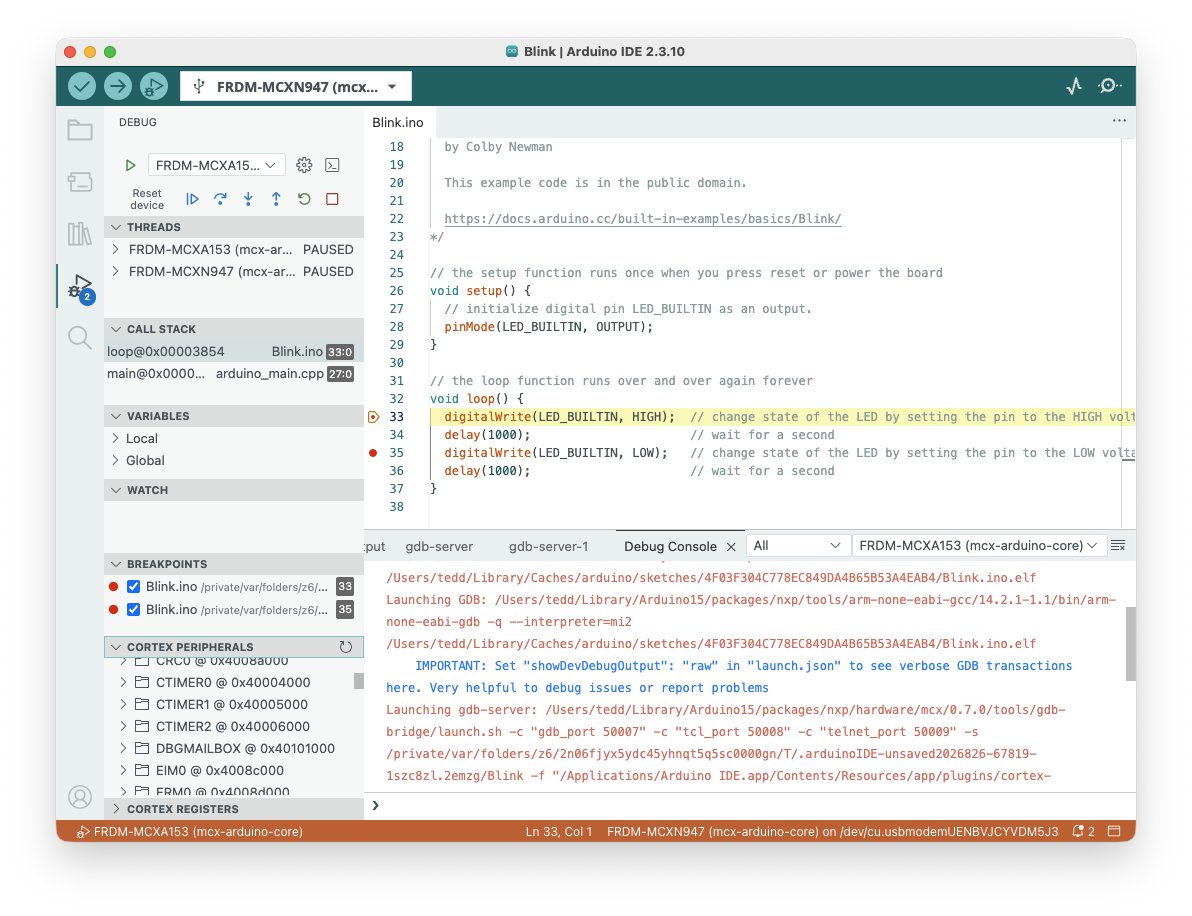Image resolution: width=1192 pixels, height=916 pixels.
Task: Open the Serial Monitor
Action: point(1109,86)
